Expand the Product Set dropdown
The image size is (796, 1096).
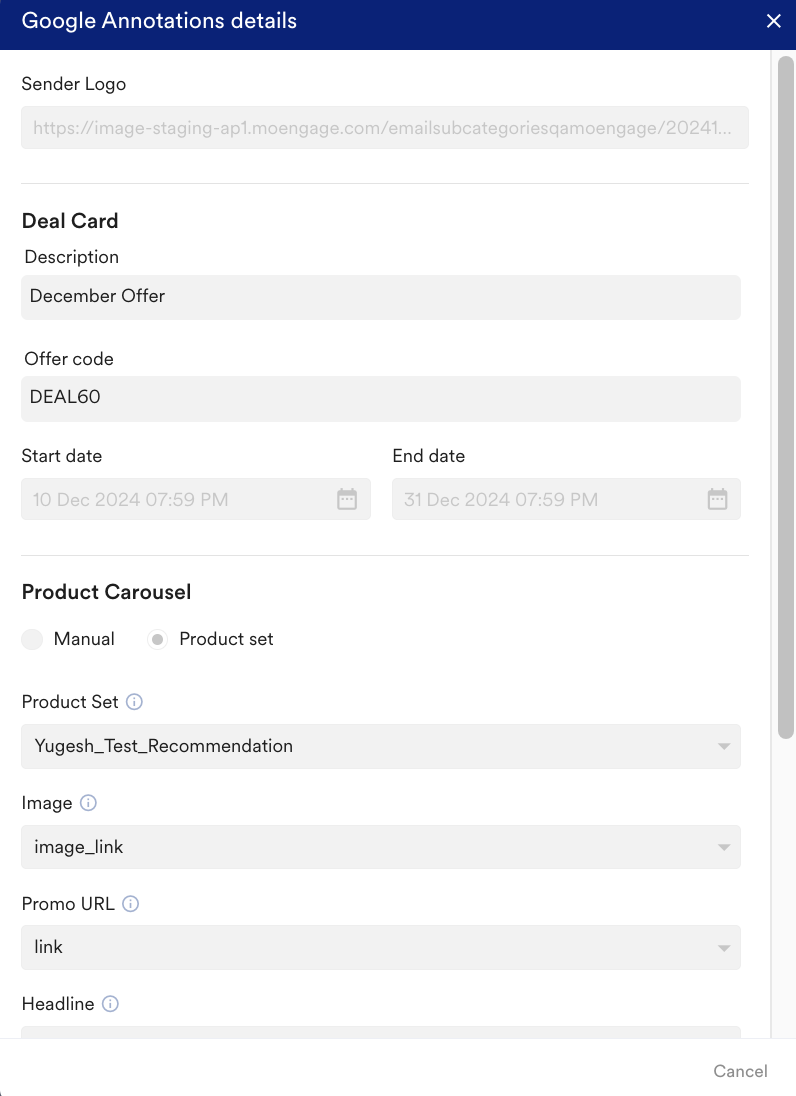(380, 746)
